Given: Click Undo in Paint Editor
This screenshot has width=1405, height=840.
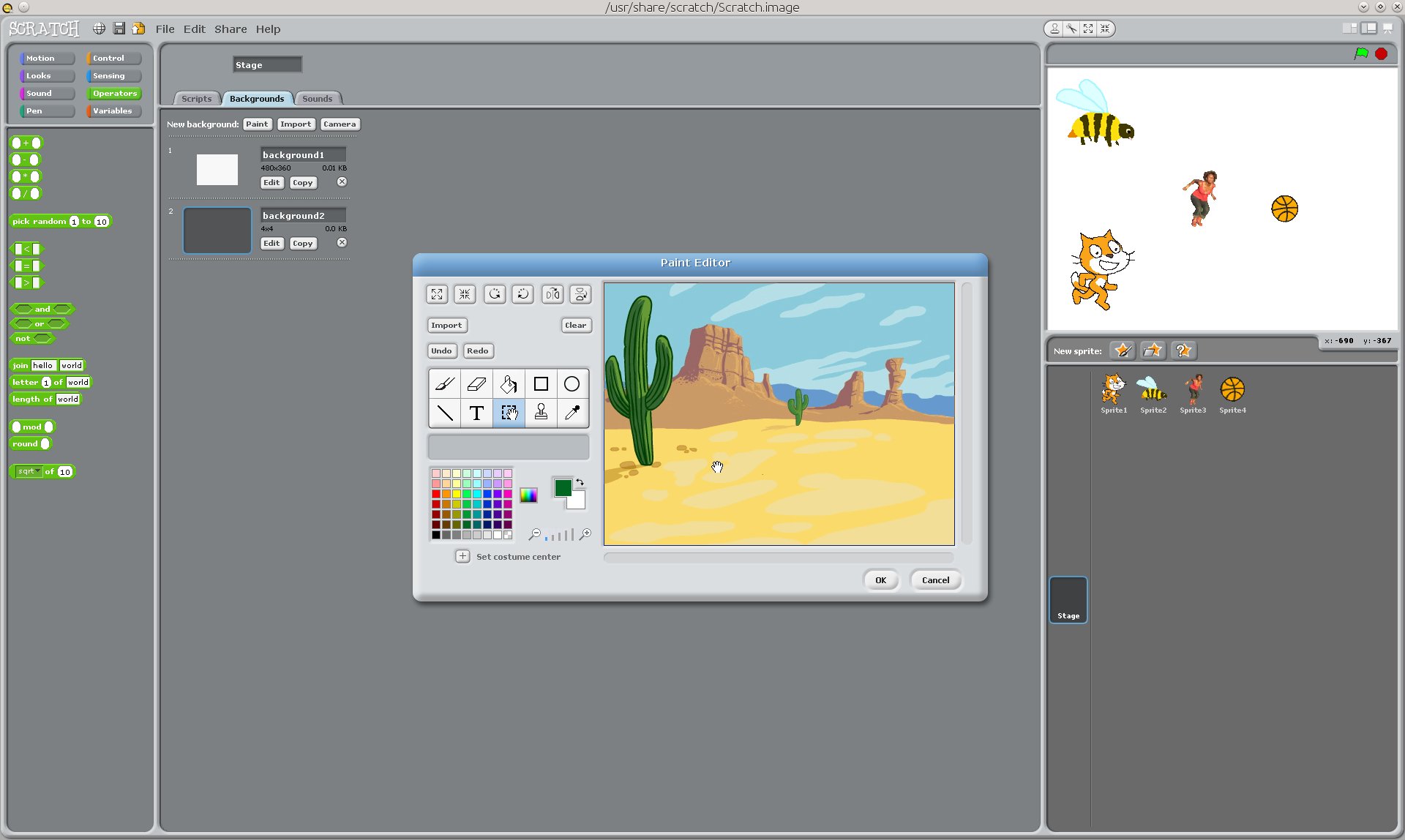Looking at the screenshot, I should pos(441,351).
